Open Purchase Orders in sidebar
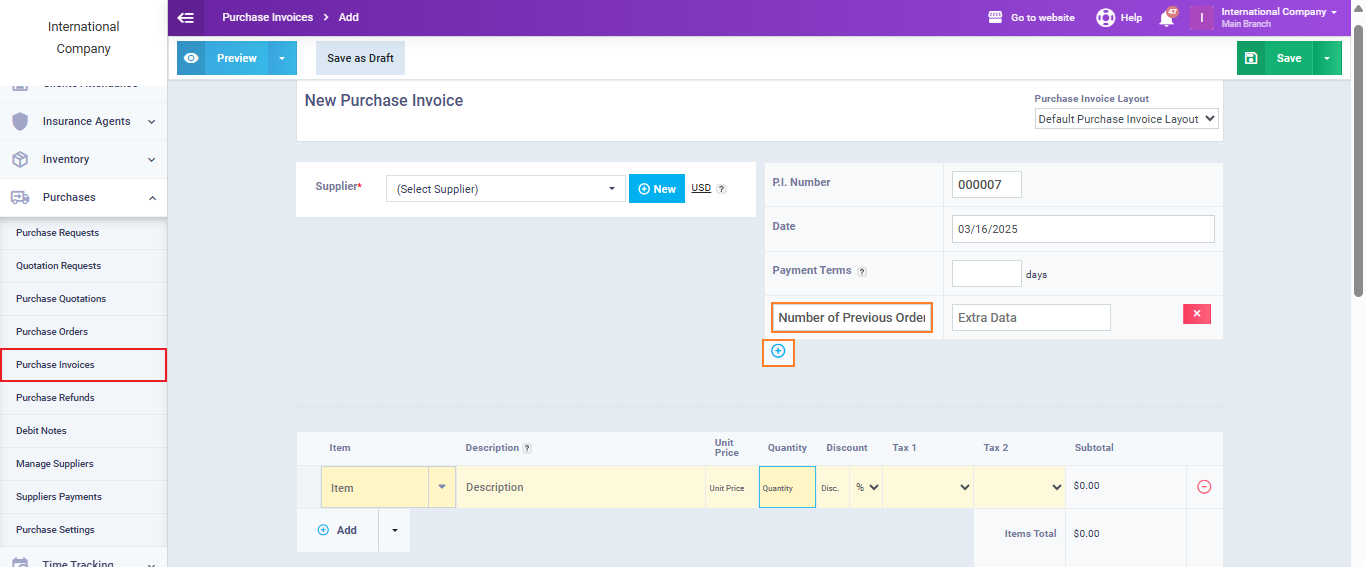 (x=52, y=332)
